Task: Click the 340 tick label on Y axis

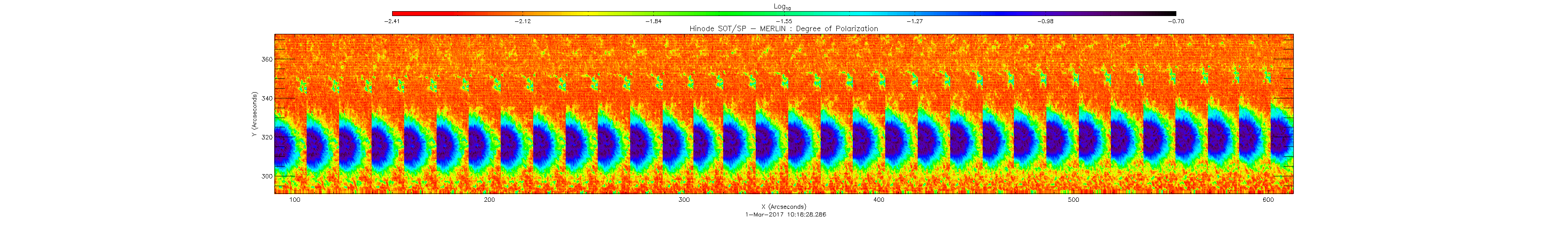Action: point(267,99)
